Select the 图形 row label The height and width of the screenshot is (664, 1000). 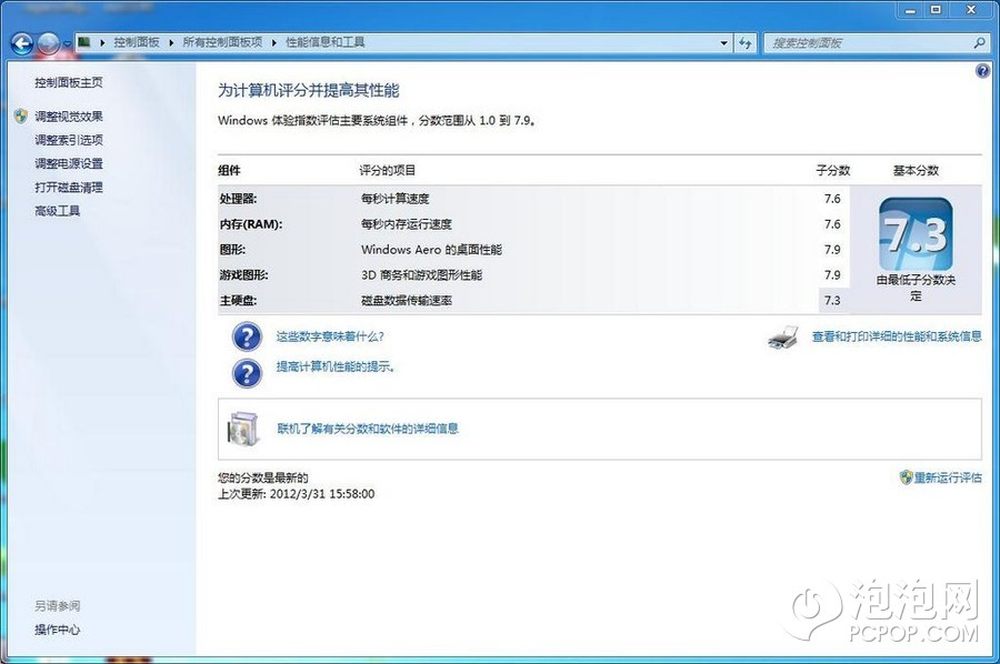(232, 249)
